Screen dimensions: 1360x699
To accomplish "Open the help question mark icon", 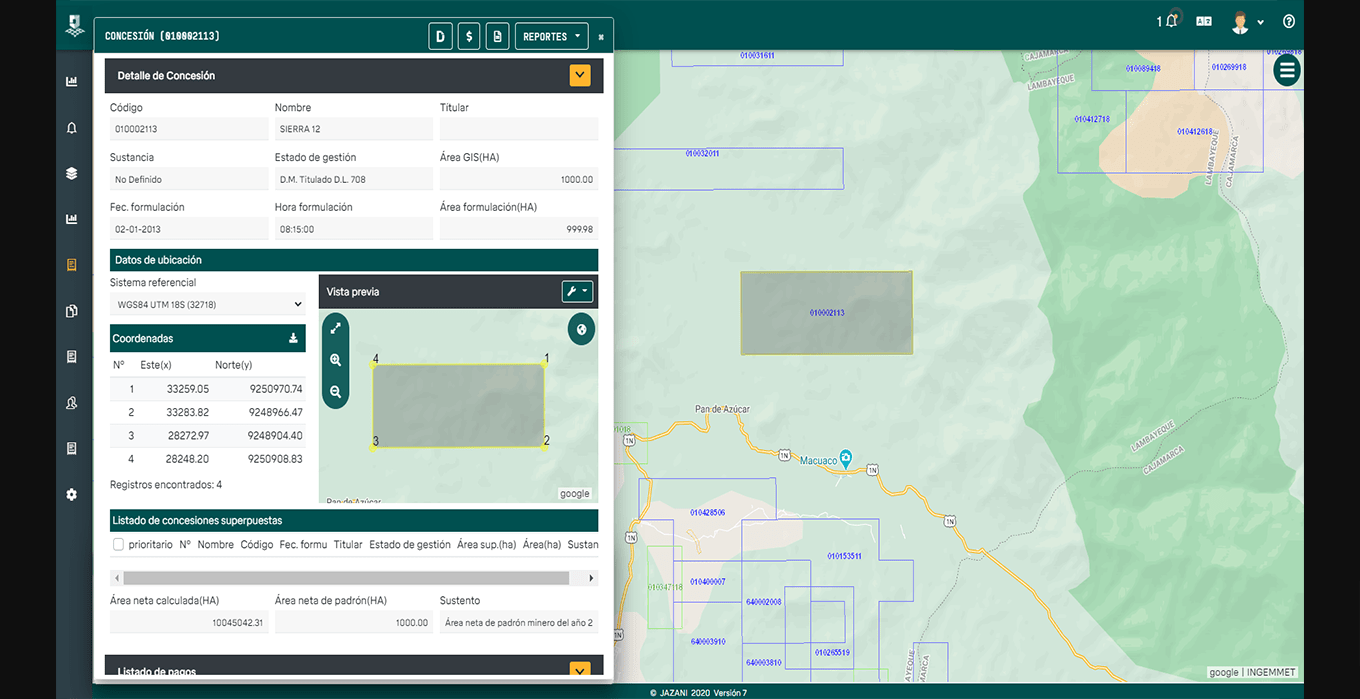I will pos(1289,21).
